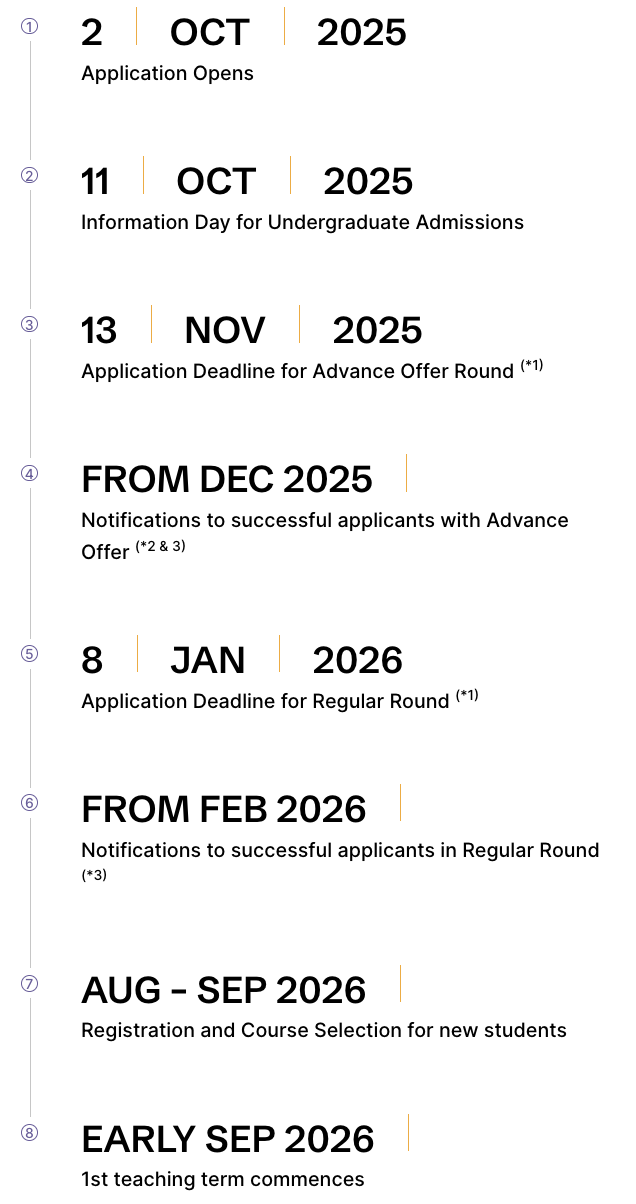Select the Application Opens text
636x1204 pixels.
pos(167,74)
